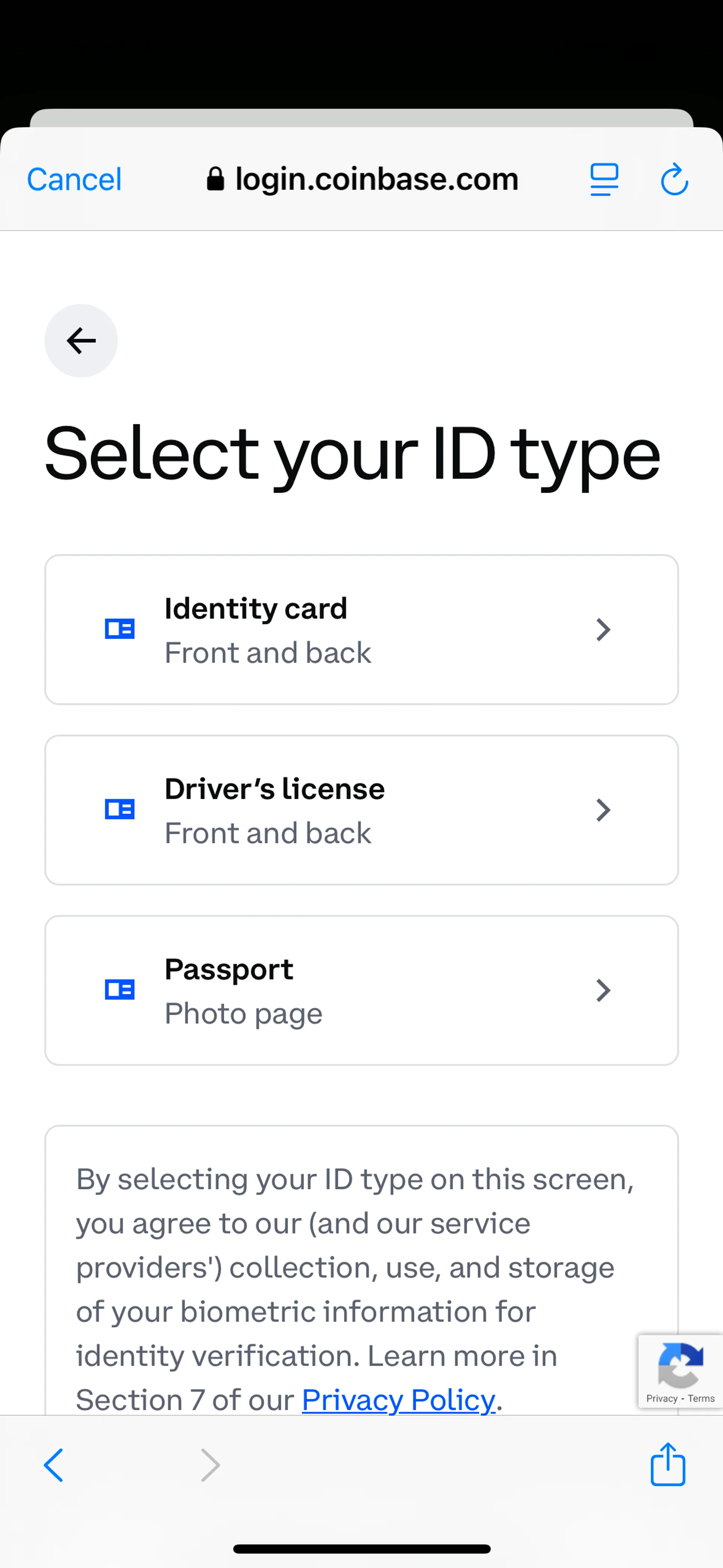Tap the Identity card ID icon
Image resolution: width=723 pixels, height=1568 pixels.
tap(120, 629)
